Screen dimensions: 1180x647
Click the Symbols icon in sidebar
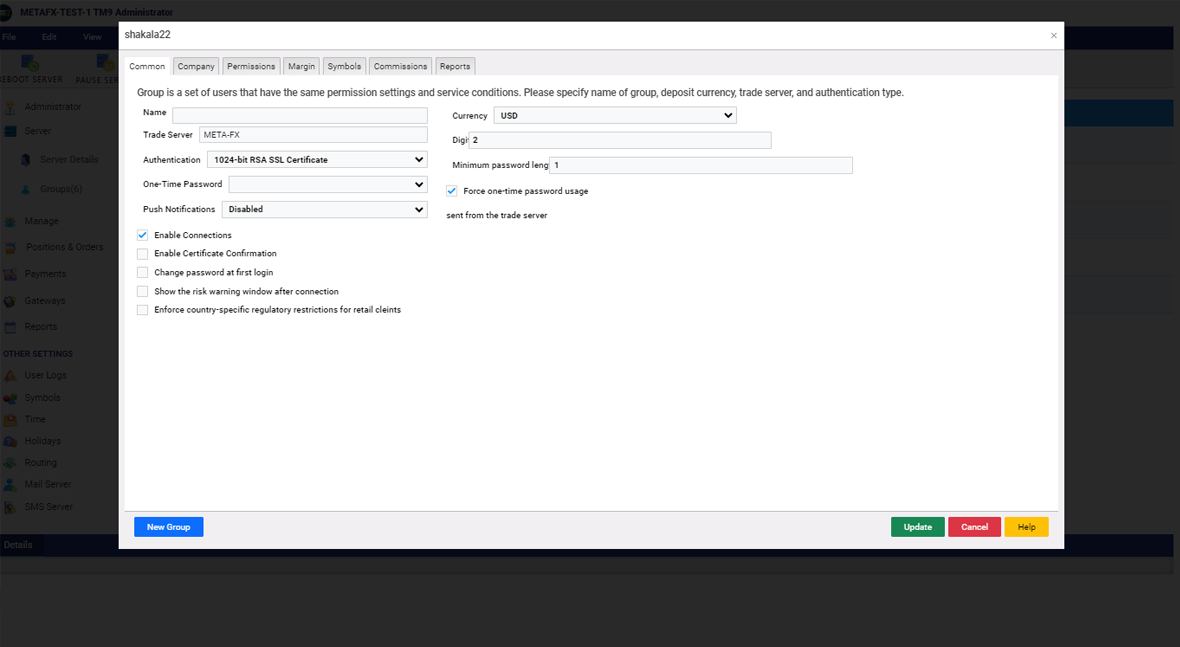point(11,397)
